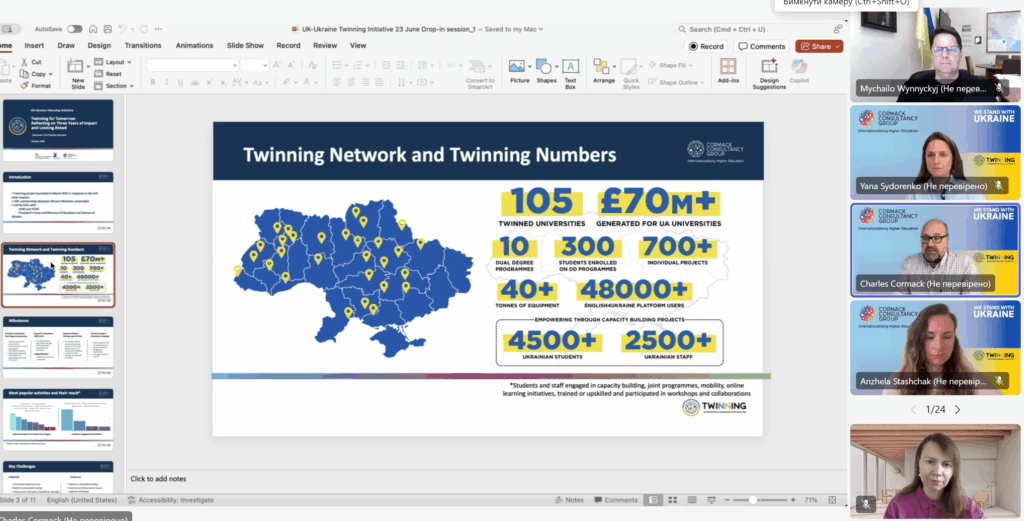Viewport: 1024px width, 521px height.
Task: Switch to the Design tab
Action: point(99,46)
